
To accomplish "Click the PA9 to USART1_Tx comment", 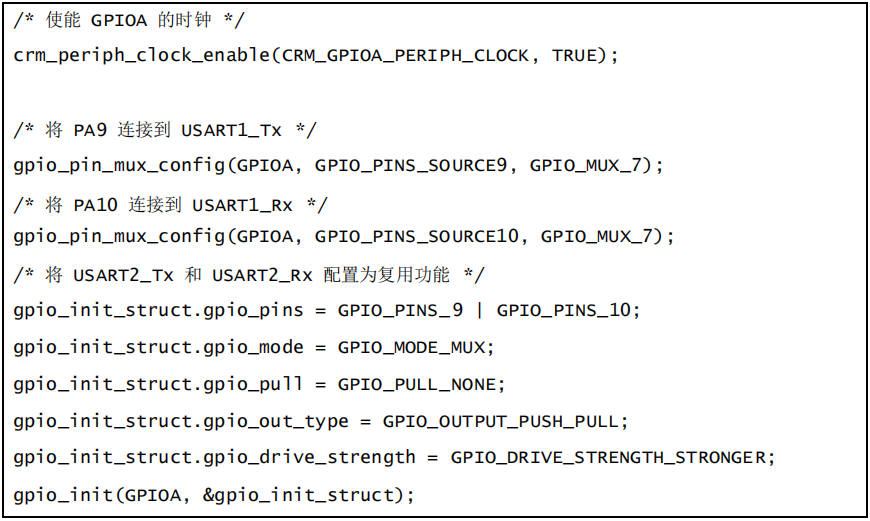I will coord(166,130).
